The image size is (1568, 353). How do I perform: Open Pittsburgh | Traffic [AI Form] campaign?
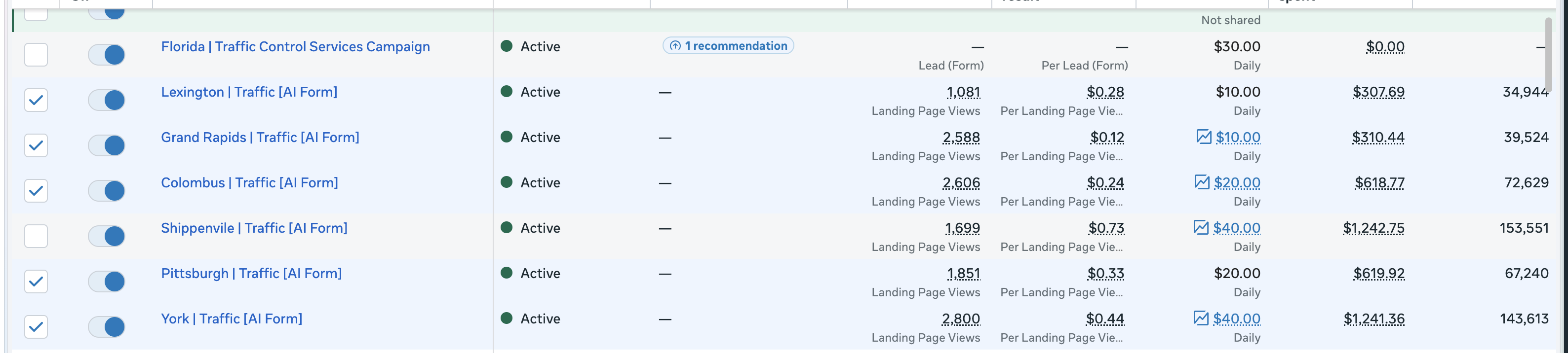[251, 274]
